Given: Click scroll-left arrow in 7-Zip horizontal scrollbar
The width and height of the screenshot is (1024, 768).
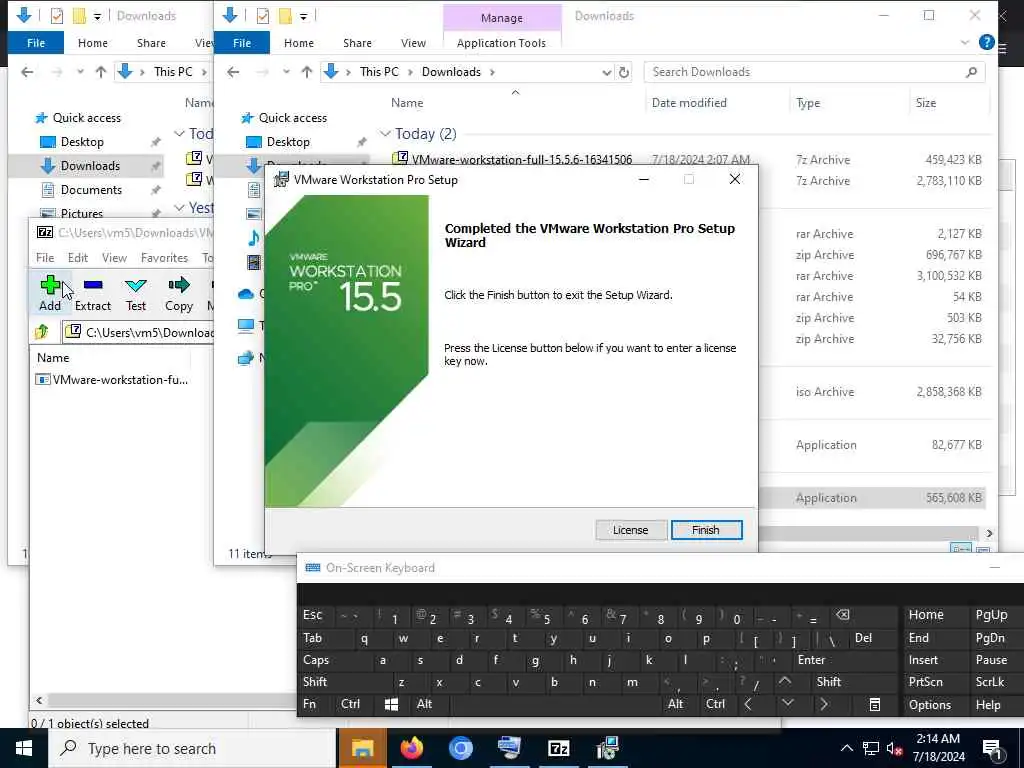Looking at the screenshot, I should pos(39,700).
